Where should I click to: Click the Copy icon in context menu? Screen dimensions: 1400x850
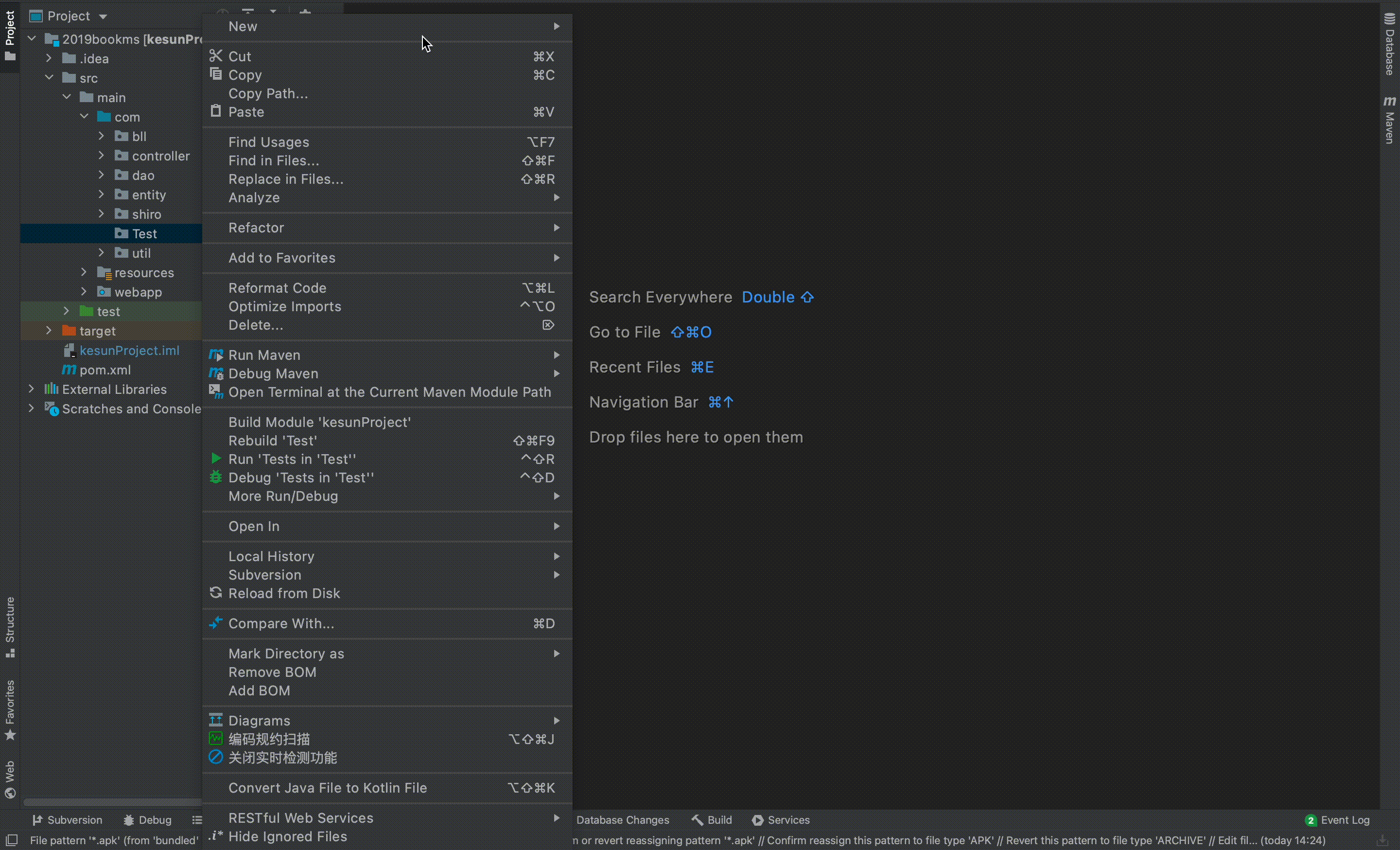(216, 74)
